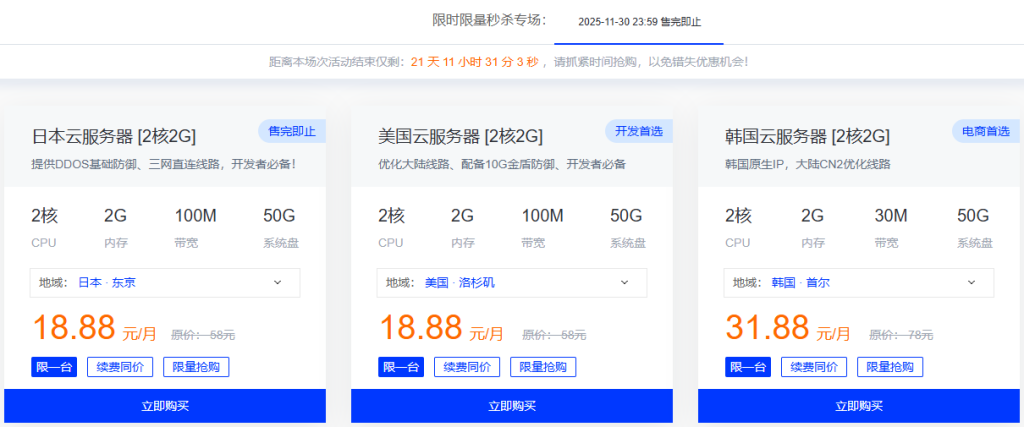Image resolution: width=1024 pixels, height=427 pixels.
Task: Click the 限一台 tag on the Japan server card
Action: click(54, 367)
